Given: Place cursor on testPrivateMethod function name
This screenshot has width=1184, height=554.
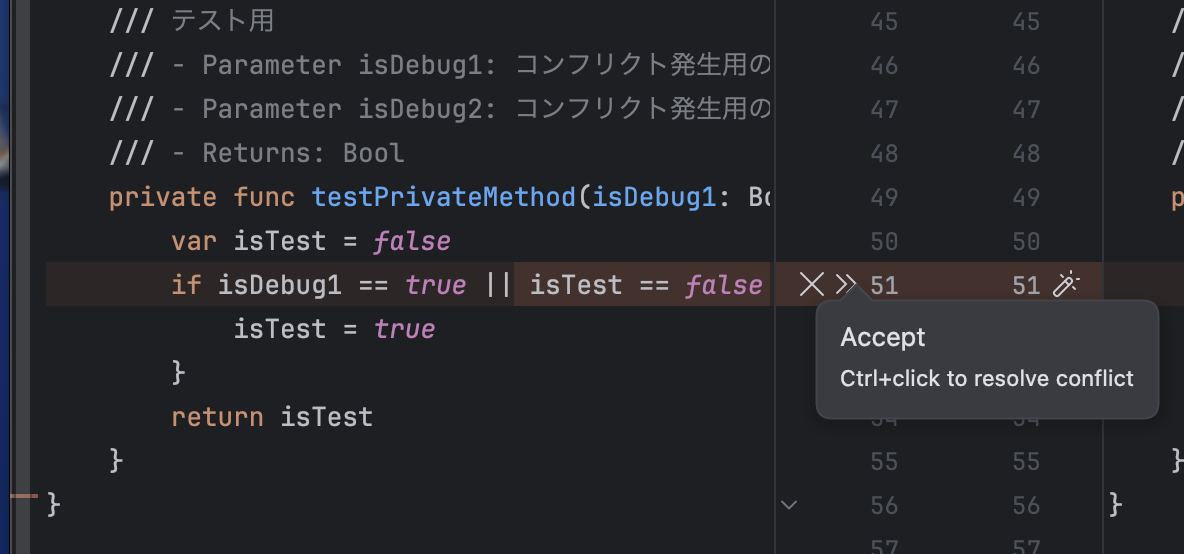Looking at the screenshot, I should (444, 197).
